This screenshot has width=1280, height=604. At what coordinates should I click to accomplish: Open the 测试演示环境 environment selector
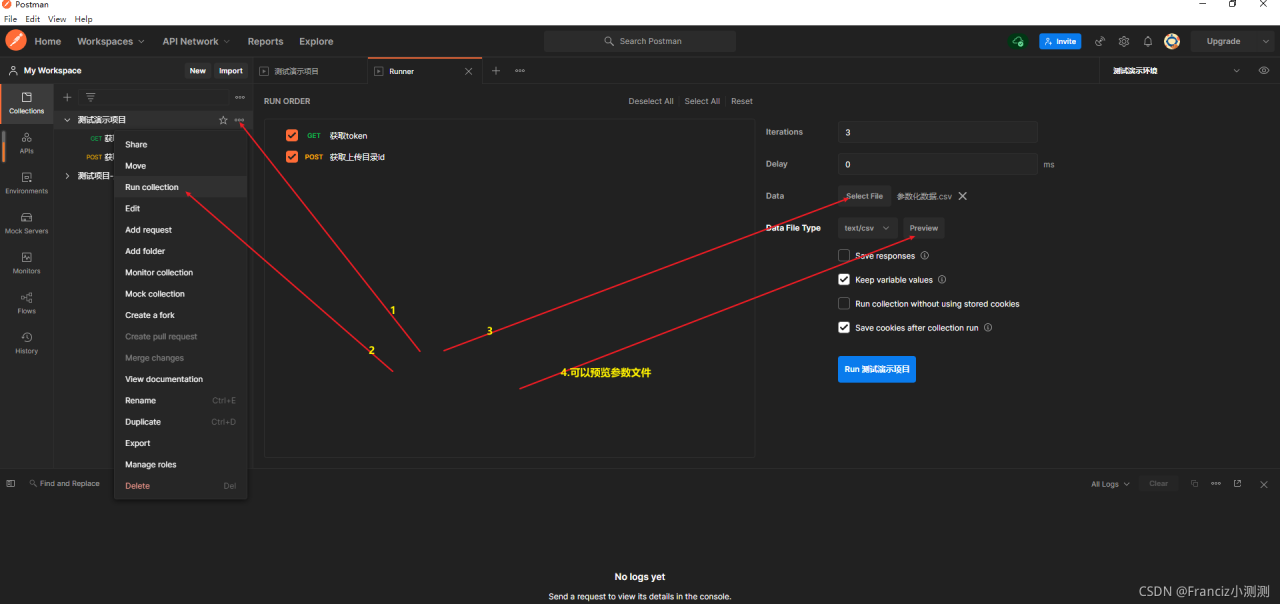click(1177, 71)
